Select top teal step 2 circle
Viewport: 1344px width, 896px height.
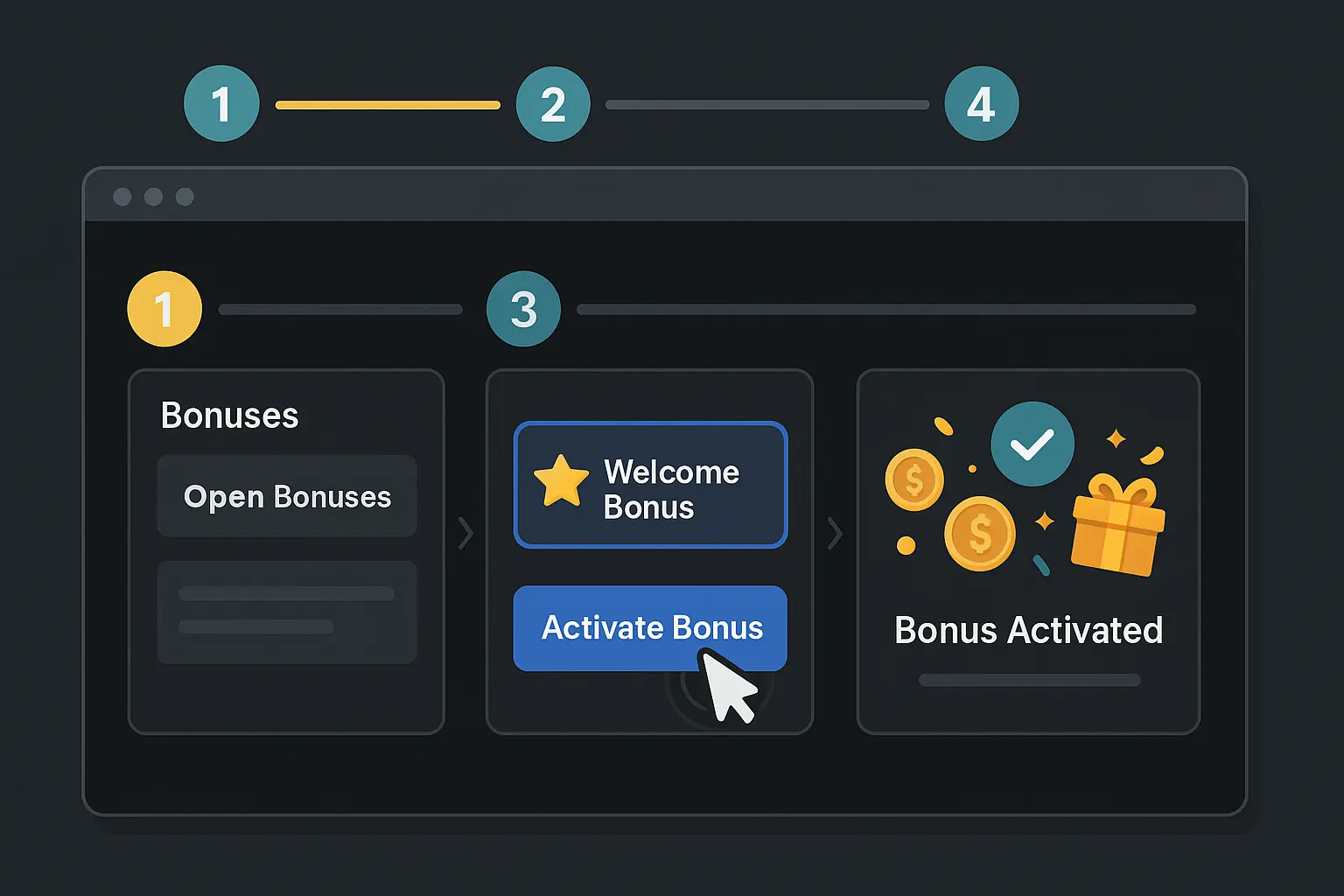coord(553,104)
